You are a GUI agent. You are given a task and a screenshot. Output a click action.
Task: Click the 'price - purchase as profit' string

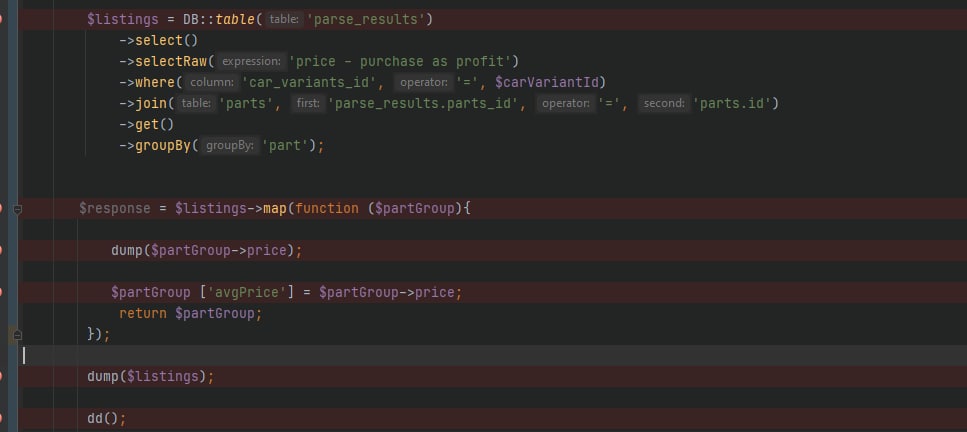[x=400, y=62]
